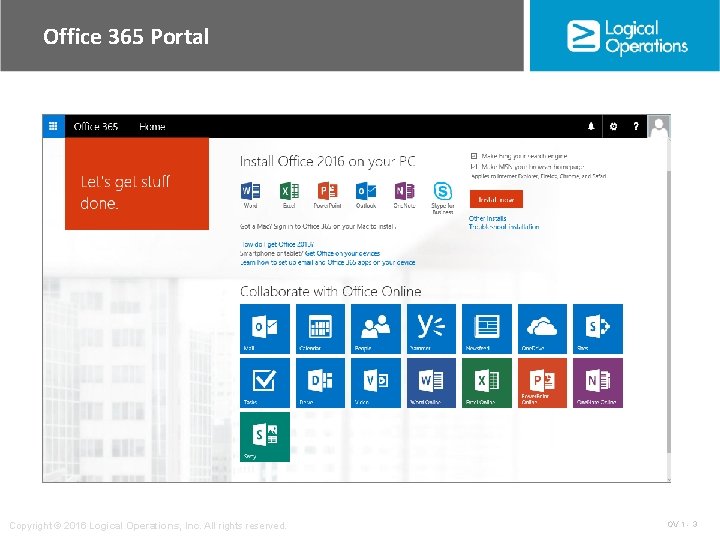The image size is (720, 540).
Task: Click the Excel desktop app icon
Action: [289, 191]
